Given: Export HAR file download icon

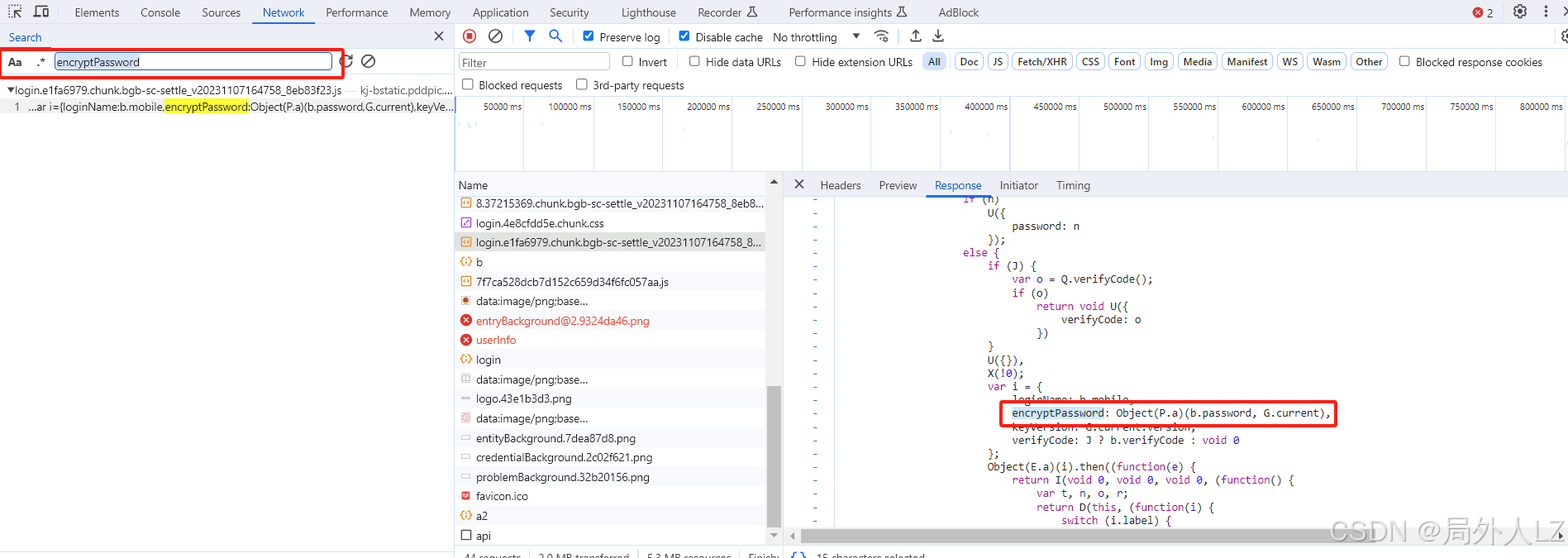Looking at the screenshot, I should (938, 36).
